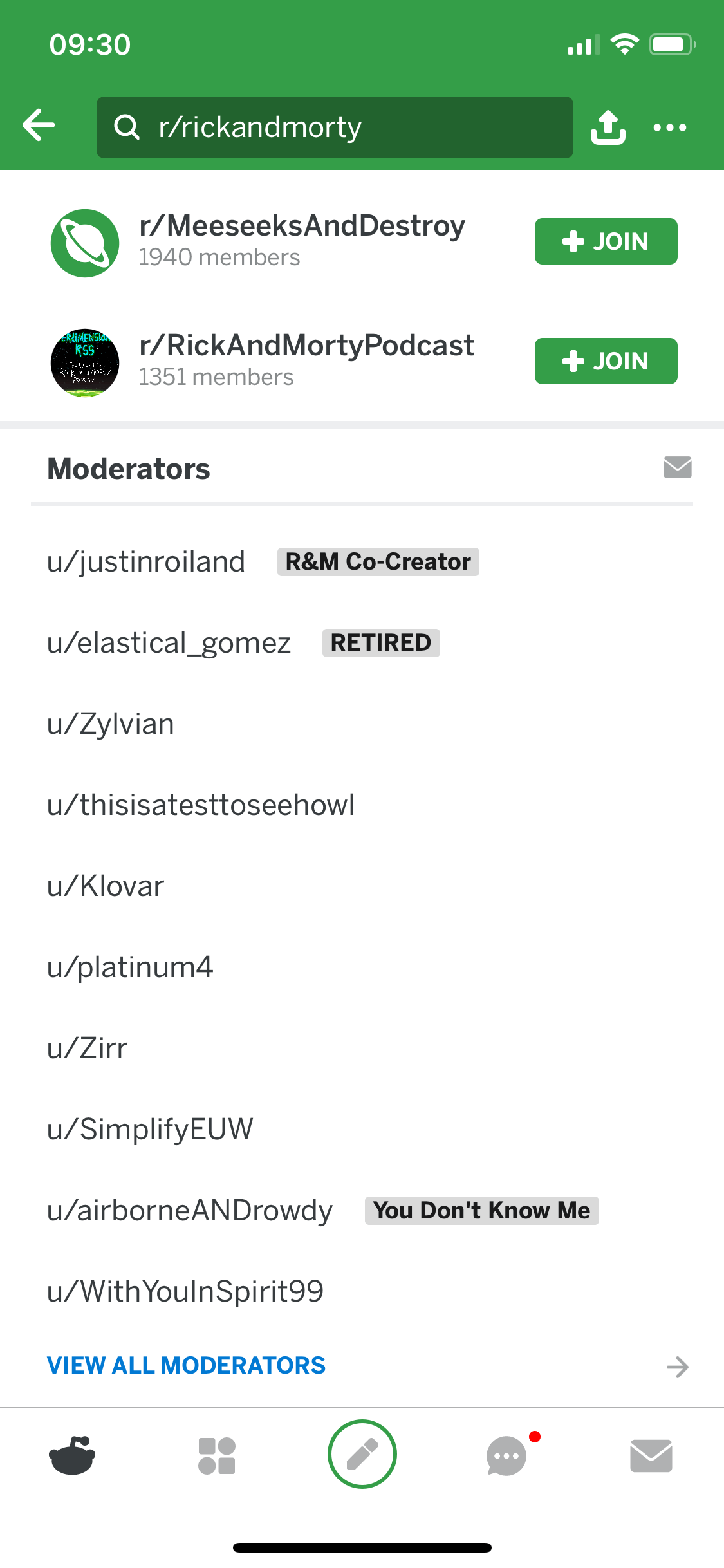724x1568 pixels.
Task: Select moderator u/airborneANDrowdy
Action: click(x=190, y=1210)
